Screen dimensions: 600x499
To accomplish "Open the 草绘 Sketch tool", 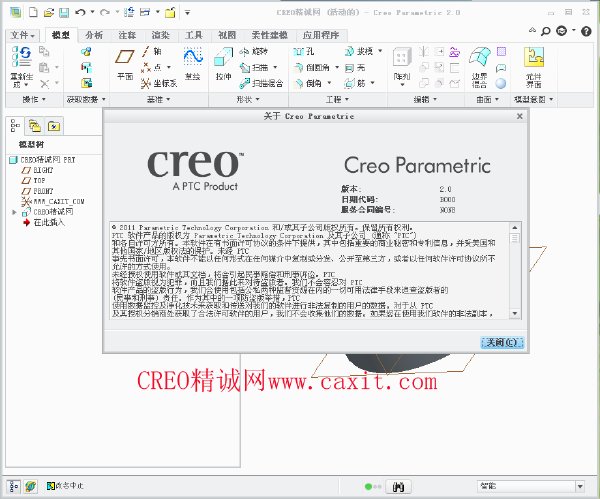I will click(192, 63).
